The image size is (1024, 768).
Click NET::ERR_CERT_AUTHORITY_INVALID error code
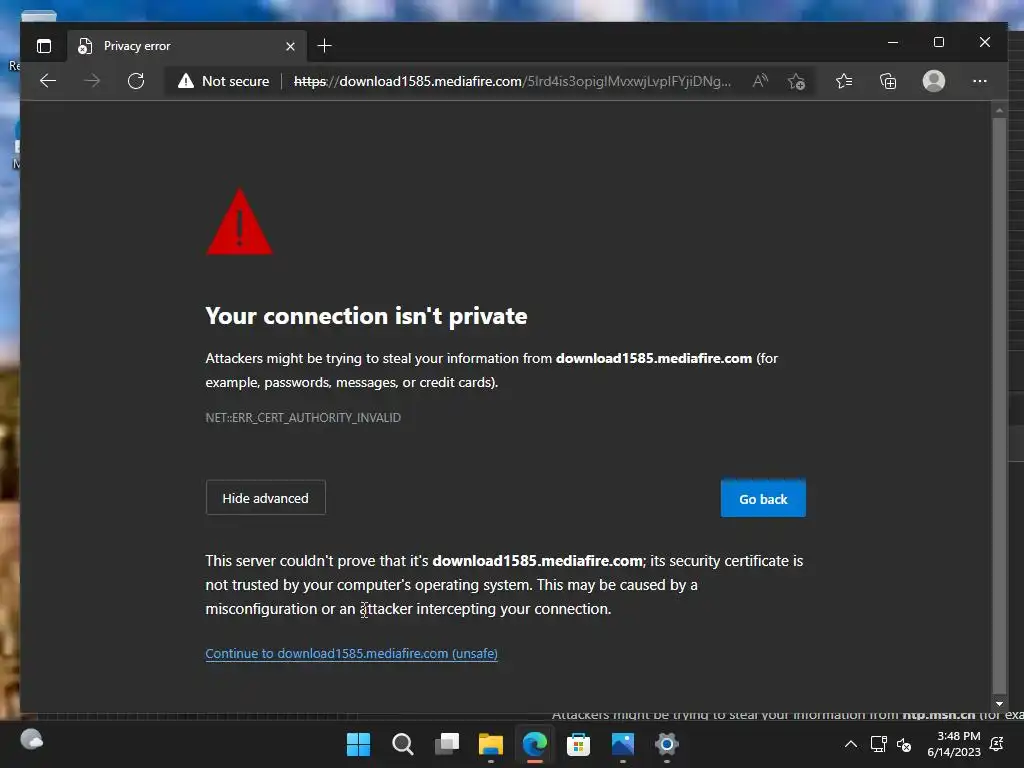pos(303,417)
